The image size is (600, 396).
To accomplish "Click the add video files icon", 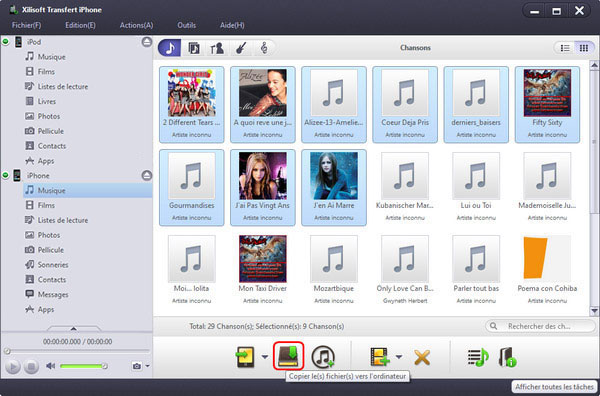I will pos(380,357).
